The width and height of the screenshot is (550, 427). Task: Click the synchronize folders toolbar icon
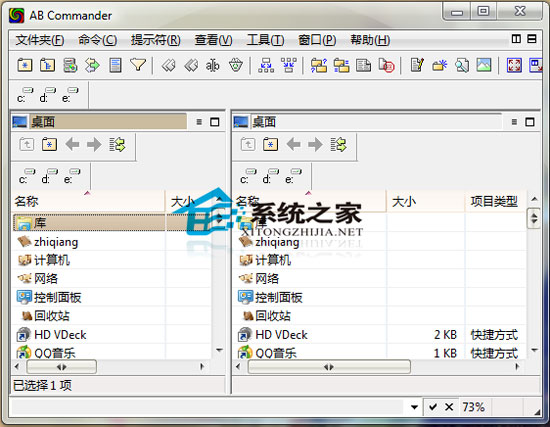click(341, 65)
